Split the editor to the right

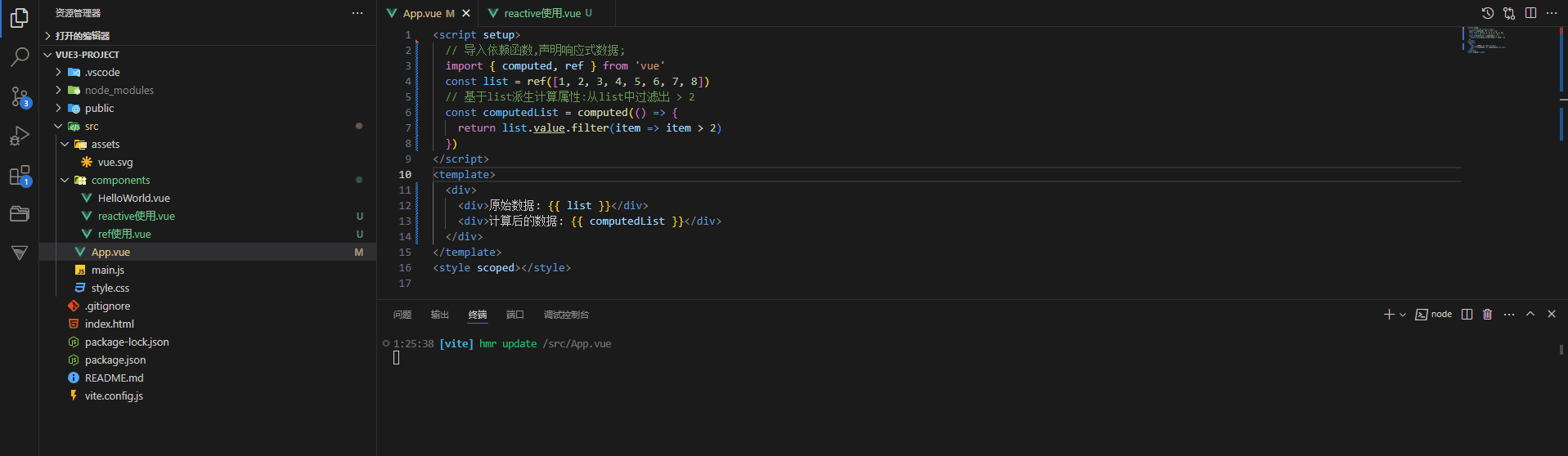1530,13
